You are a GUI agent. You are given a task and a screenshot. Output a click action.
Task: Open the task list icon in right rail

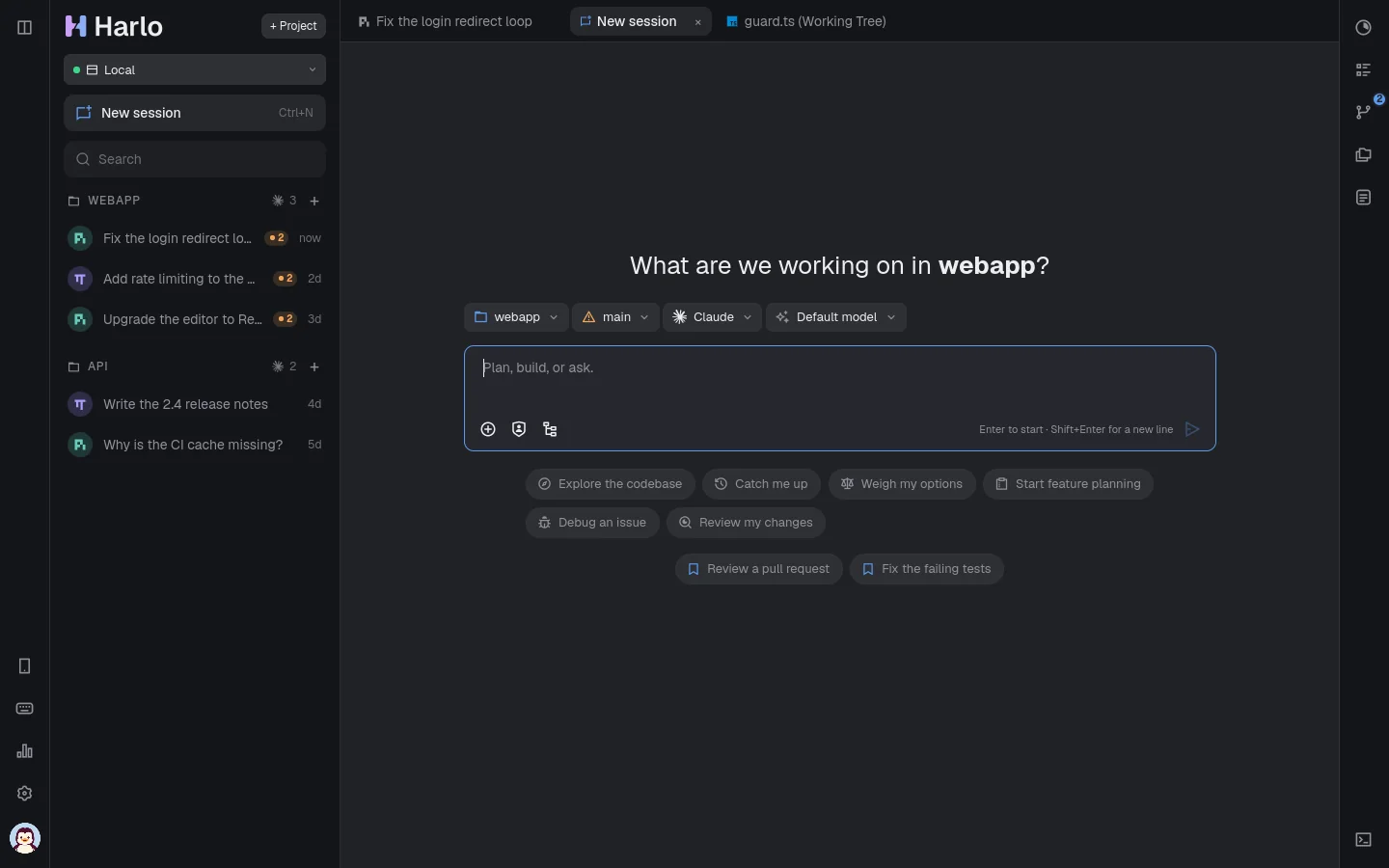[x=1363, y=70]
